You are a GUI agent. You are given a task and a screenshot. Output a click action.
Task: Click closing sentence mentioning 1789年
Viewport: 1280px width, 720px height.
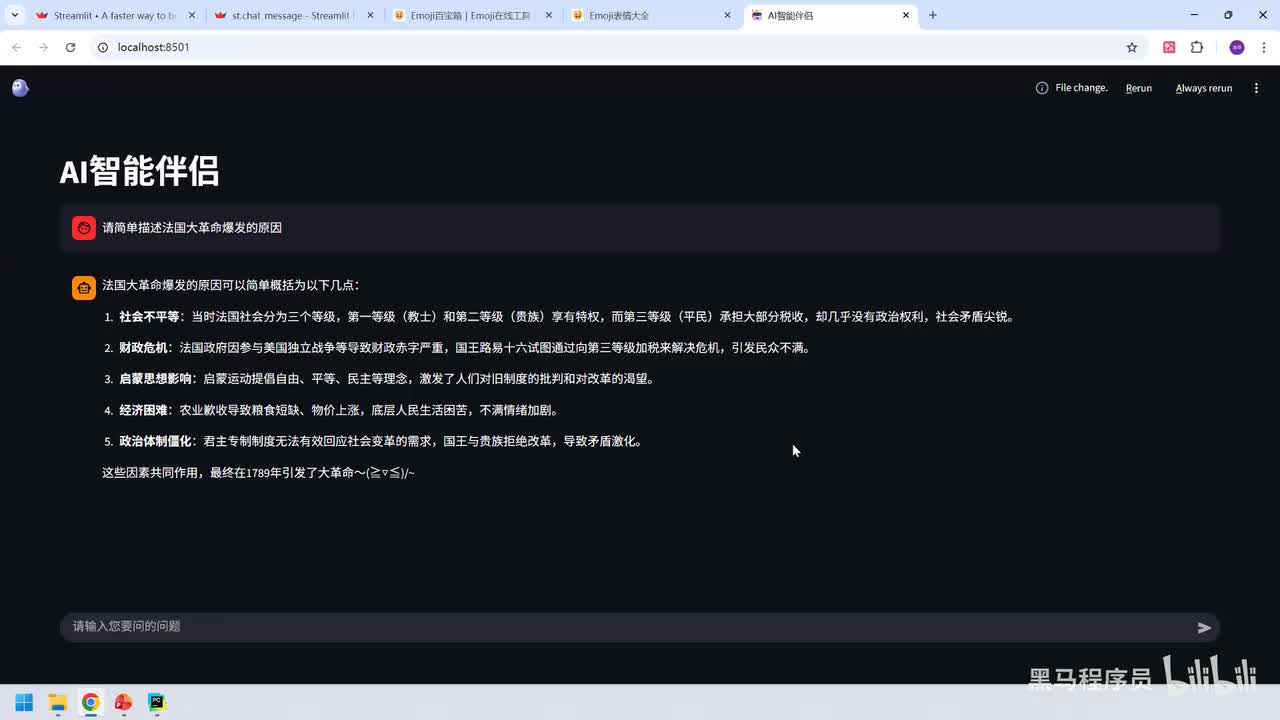(x=258, y=473)
